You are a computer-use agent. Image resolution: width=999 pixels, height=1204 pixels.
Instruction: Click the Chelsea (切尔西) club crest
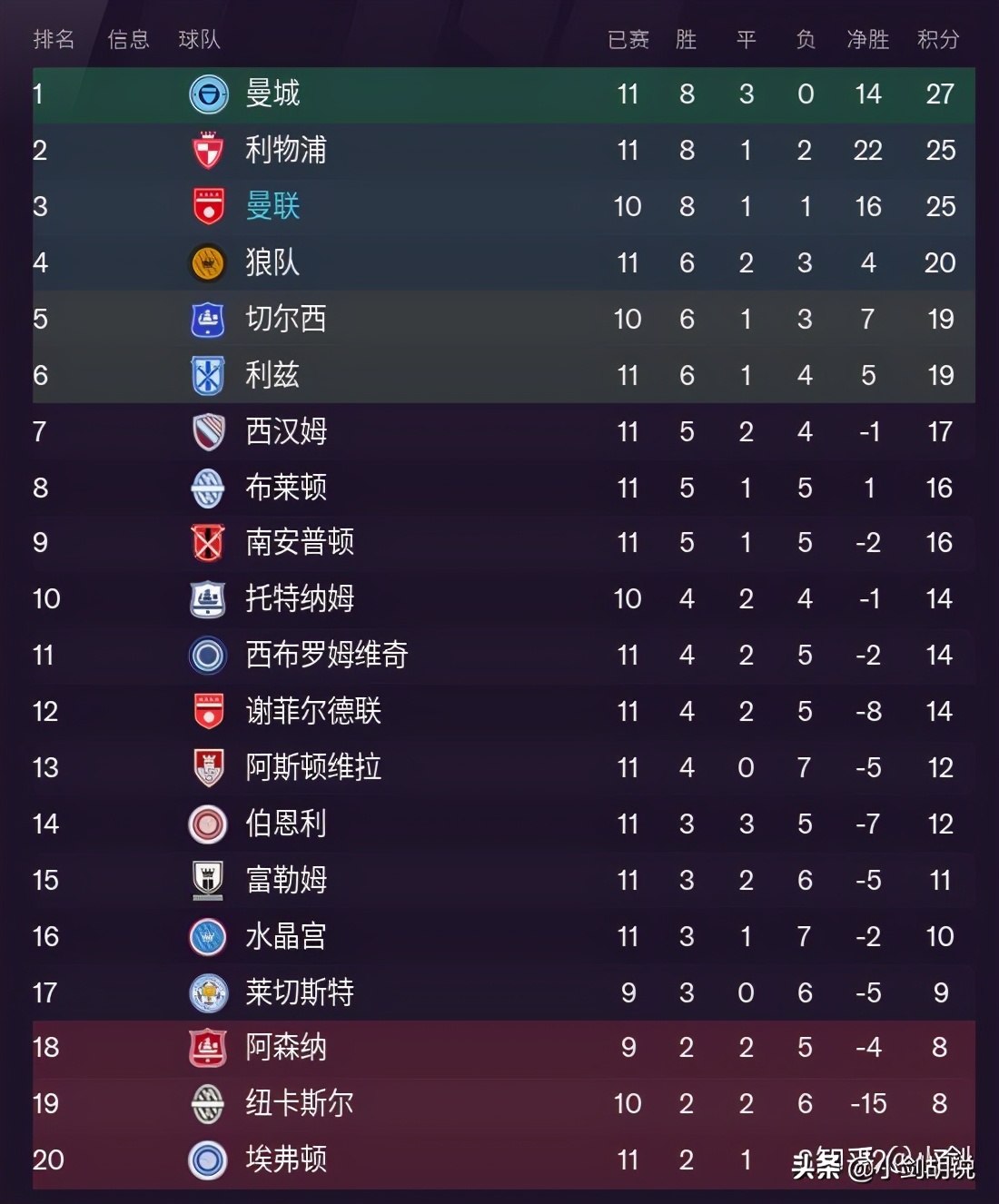pyautogui.click(x=207, y=319)
